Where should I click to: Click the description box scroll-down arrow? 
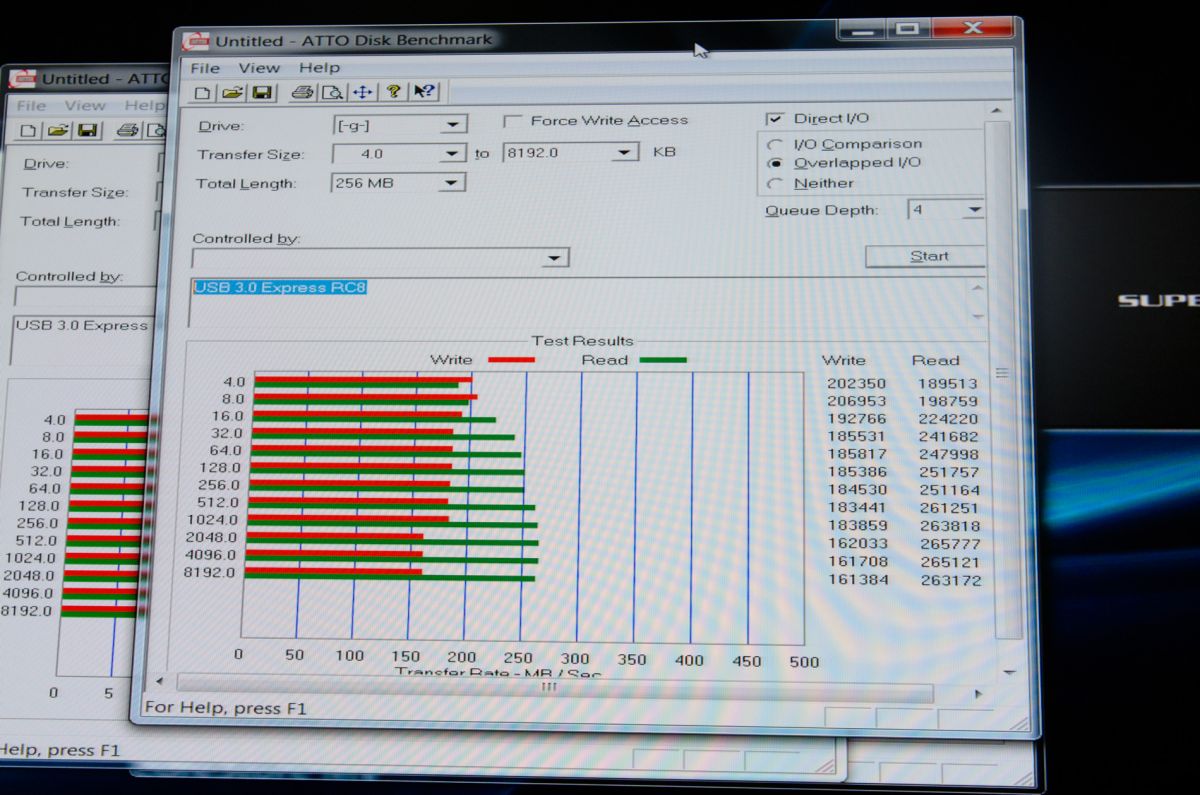point(978,315)
